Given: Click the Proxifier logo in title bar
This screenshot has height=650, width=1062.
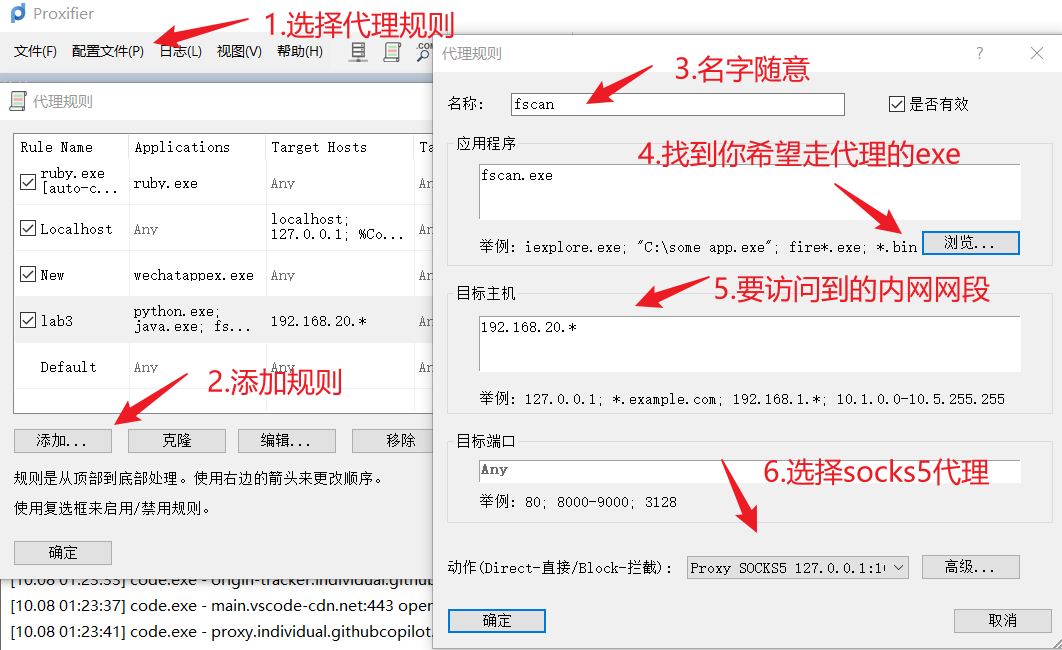Looking at the screenshot, I should [x=17, y=15].
